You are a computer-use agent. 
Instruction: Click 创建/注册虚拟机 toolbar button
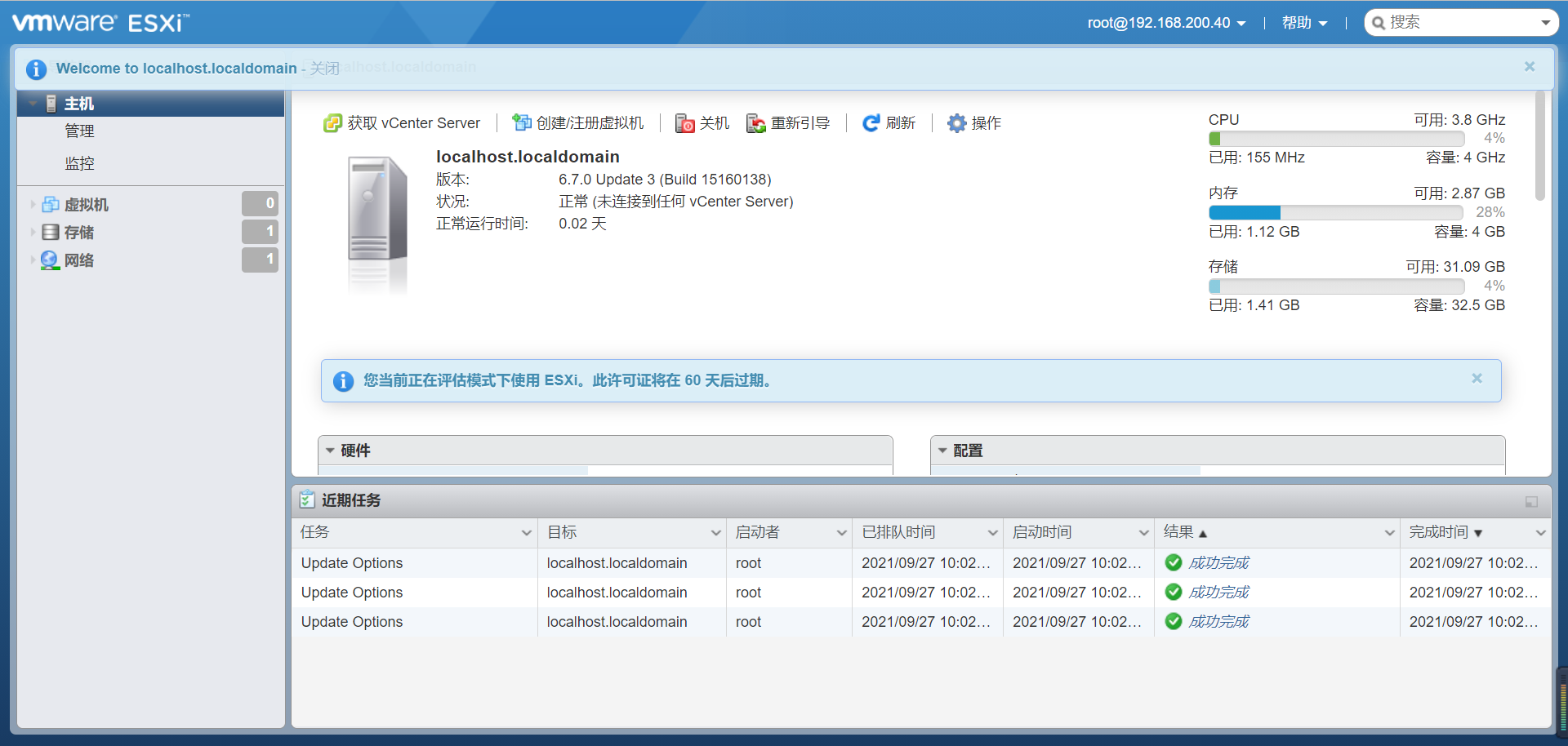(x=578, y=123)
